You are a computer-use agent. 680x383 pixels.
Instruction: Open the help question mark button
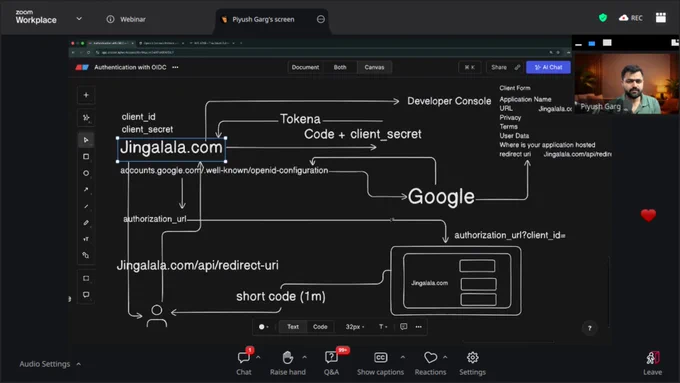[x=589, y=328]
